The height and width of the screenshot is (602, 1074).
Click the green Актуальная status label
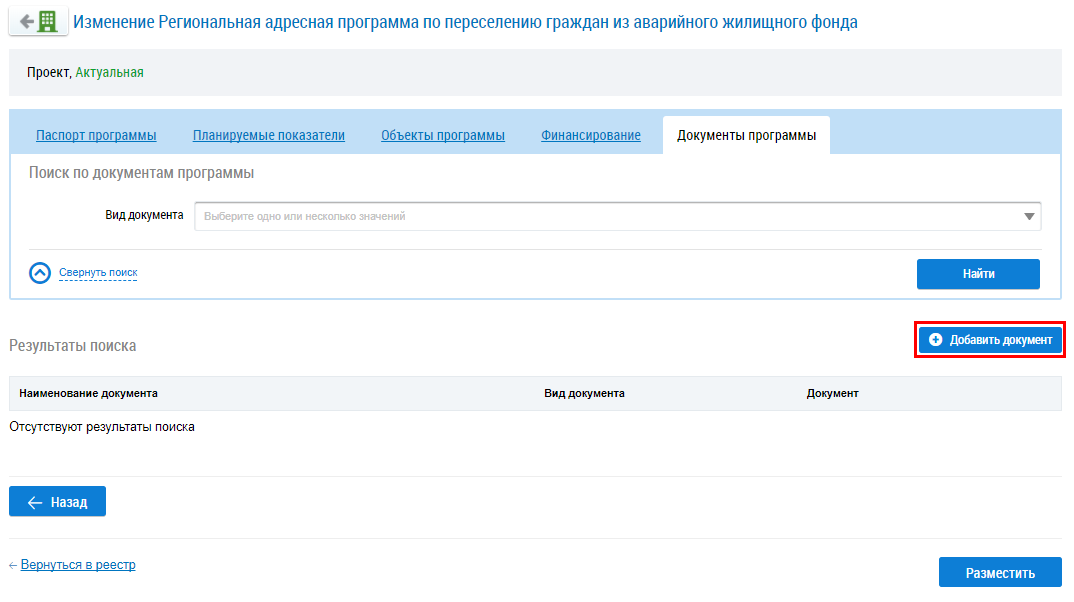click(x=109, y=72)
